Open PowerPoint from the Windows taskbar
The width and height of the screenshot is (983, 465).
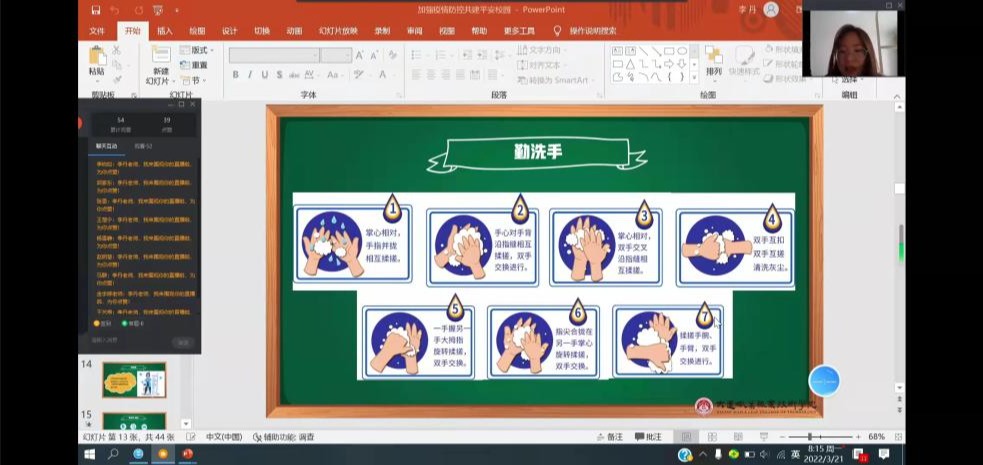tap(187, 454)
